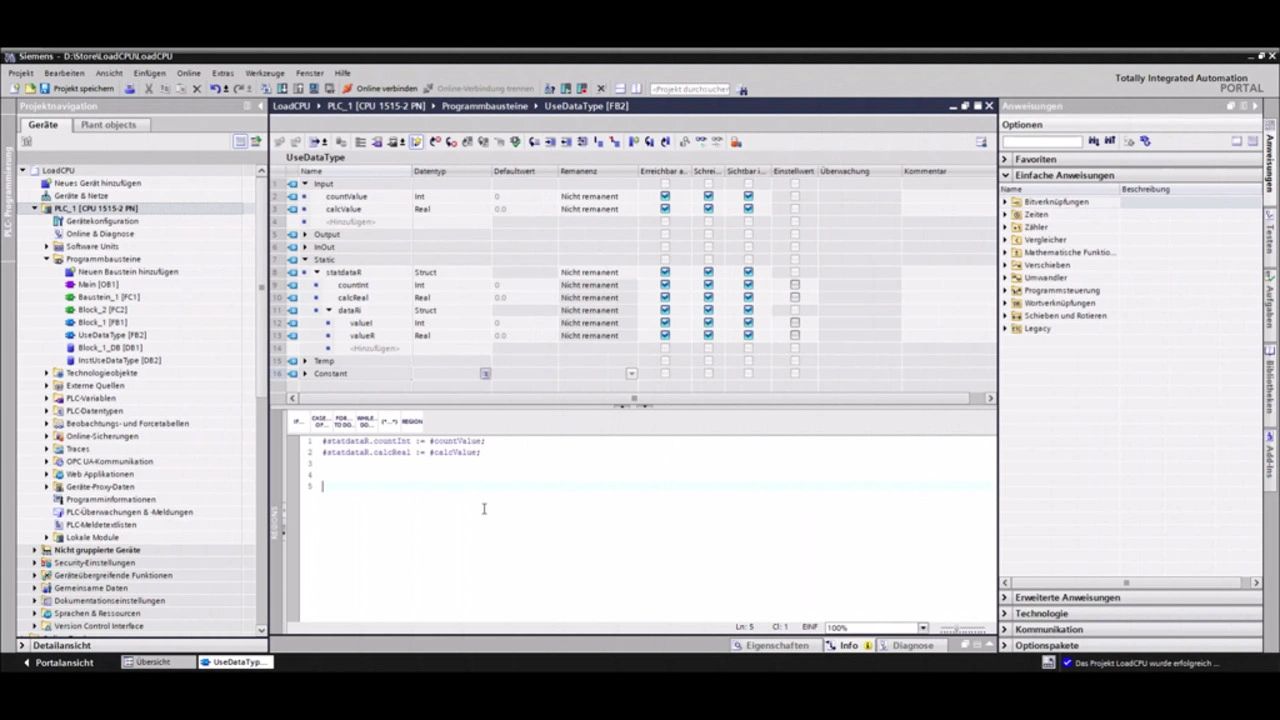Insert IF statement snippet in code editor

298,421
